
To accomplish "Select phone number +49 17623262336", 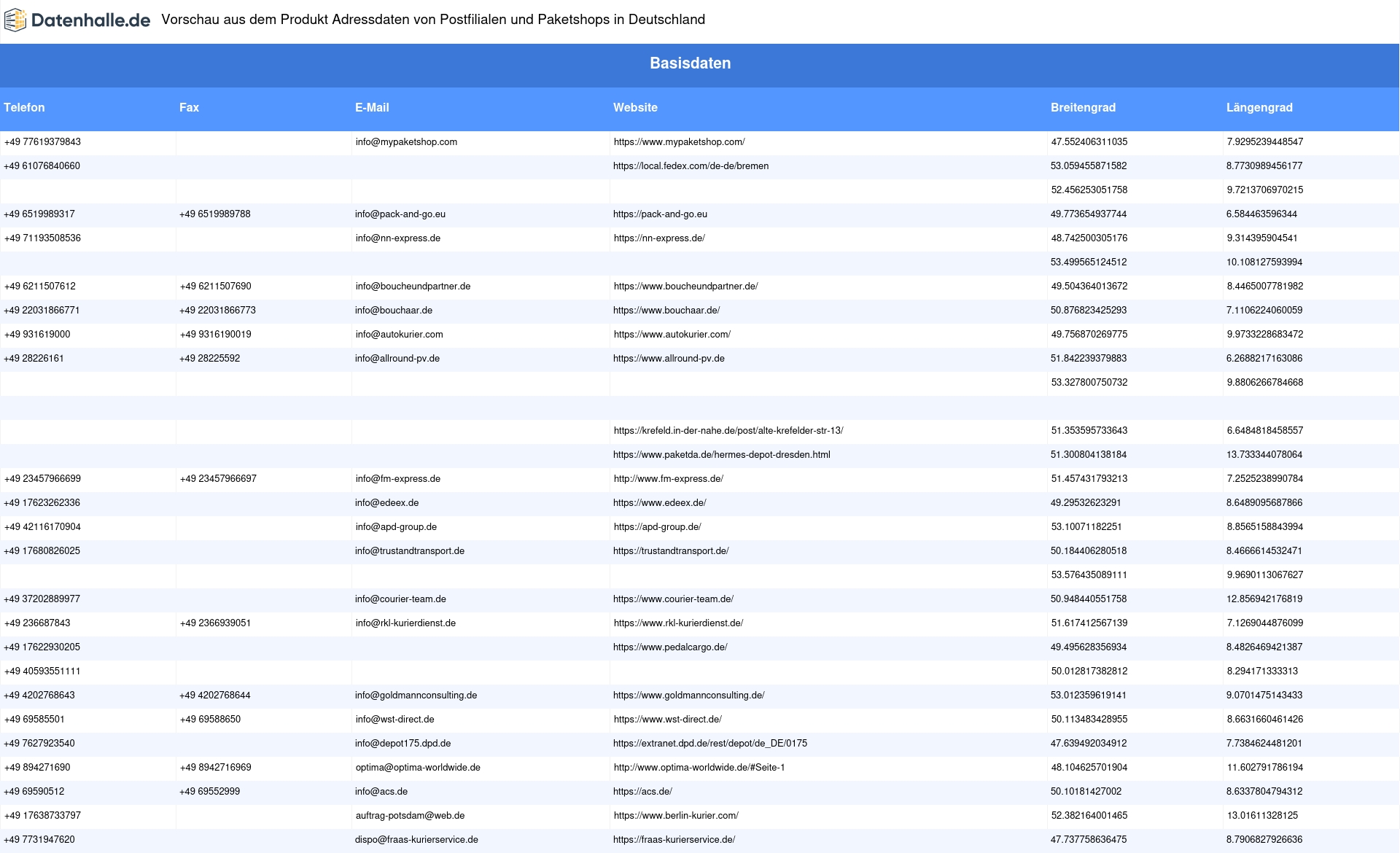I will [42, 503].
